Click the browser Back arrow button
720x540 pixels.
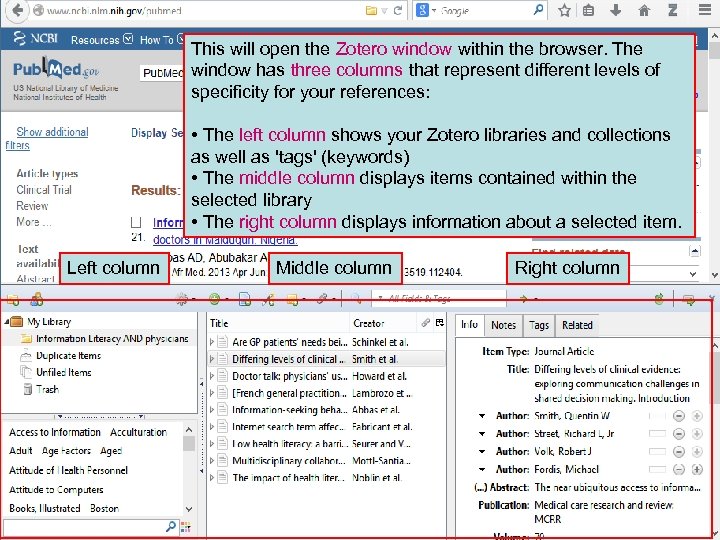click(17, 10)
